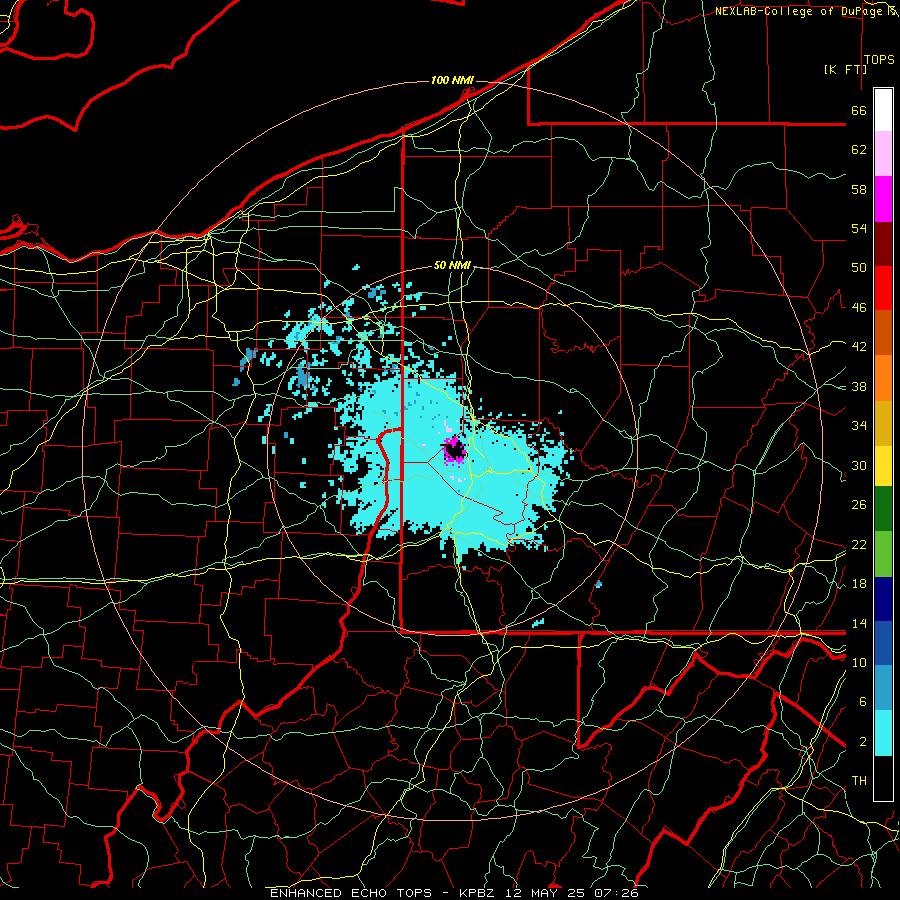Screen dimensions: 900x900
Task: Click the 66 legend value
Action: tap(859, 111)
